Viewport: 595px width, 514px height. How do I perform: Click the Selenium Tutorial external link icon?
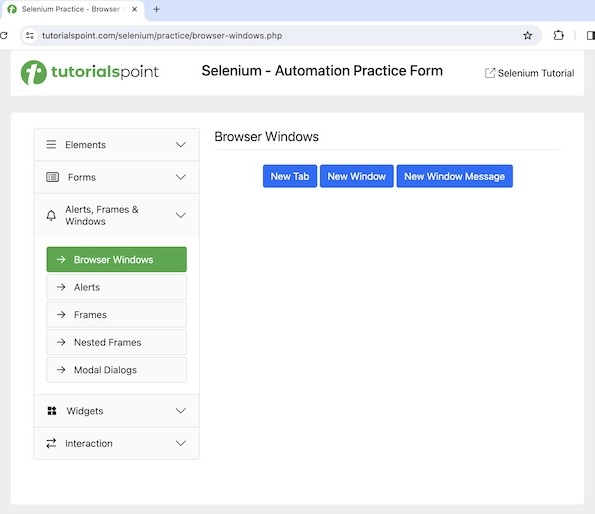(490, 73)
